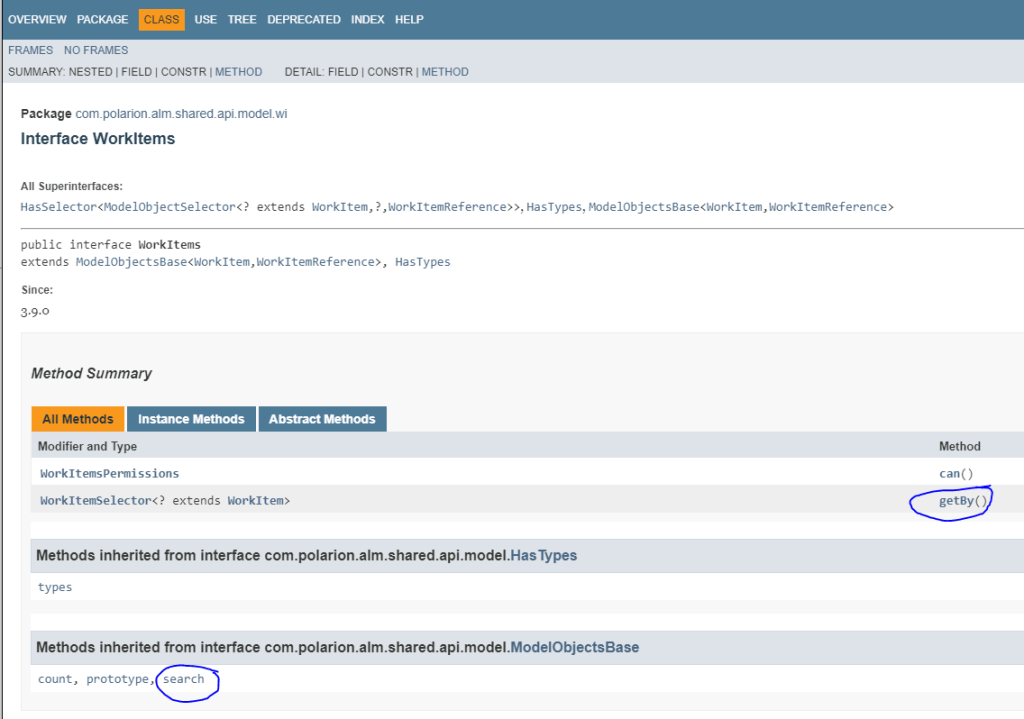Open the OVERVIEW navigation item
The image size is (1024, 719).
tap(37, 20)
